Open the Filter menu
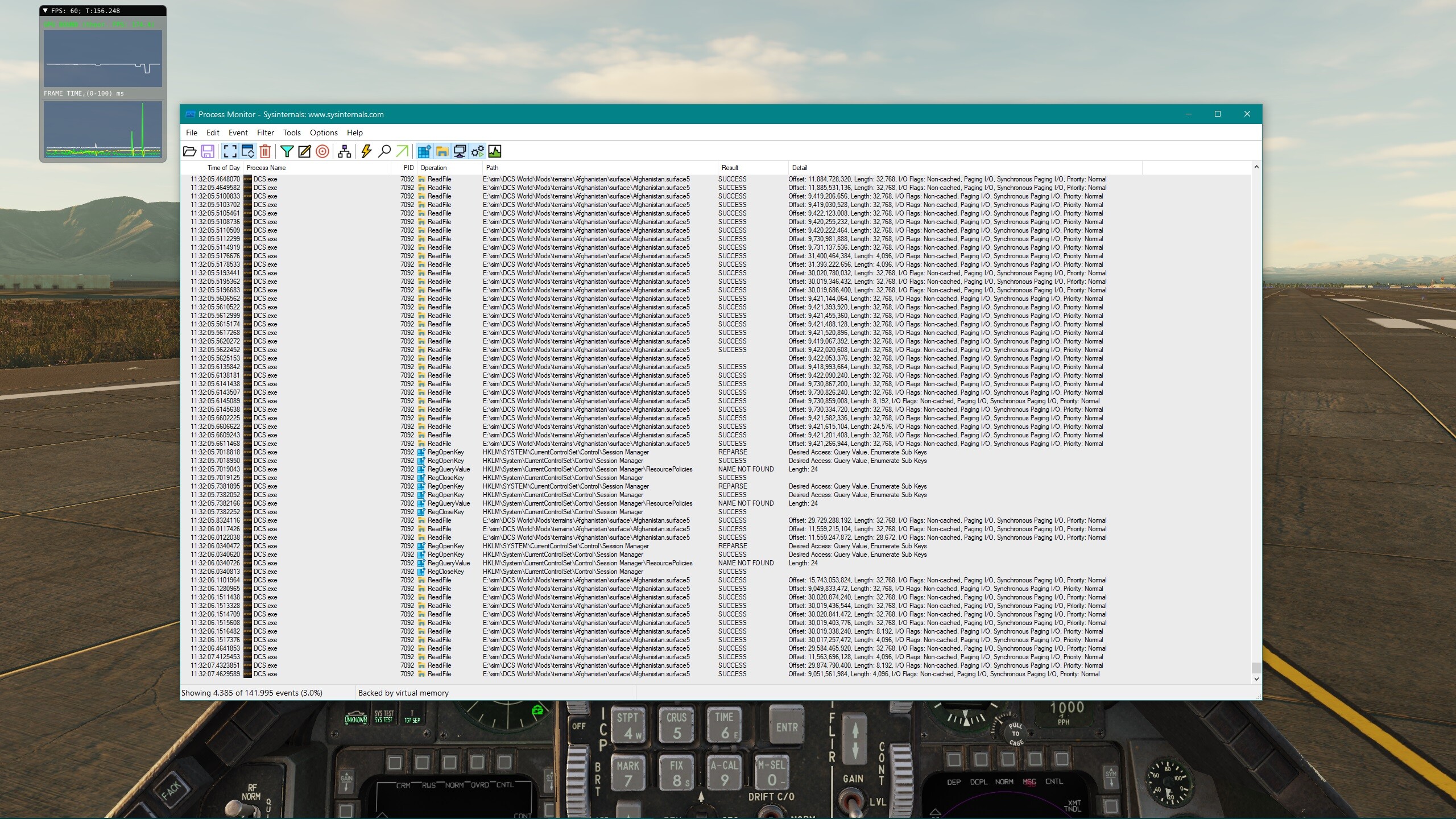 coord(265,133)
